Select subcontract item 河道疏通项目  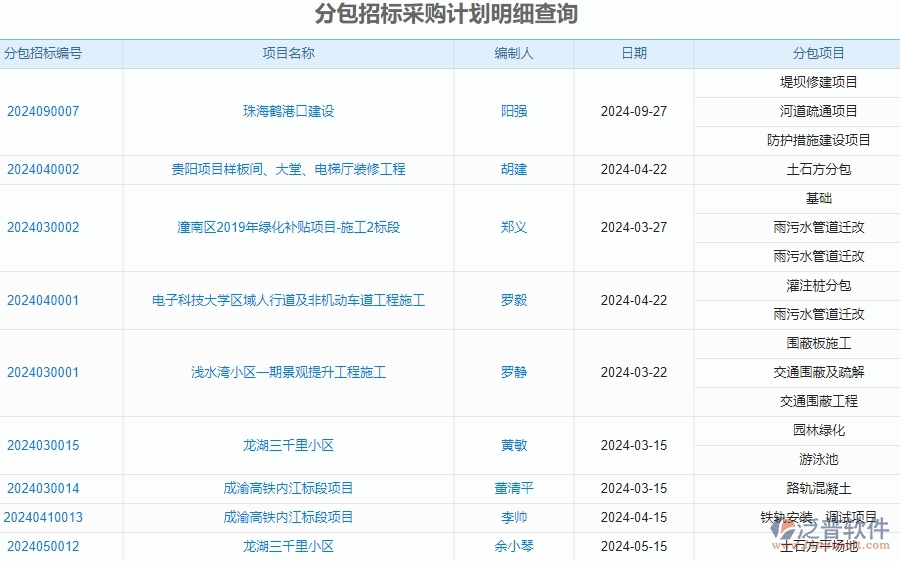point(818,111)
